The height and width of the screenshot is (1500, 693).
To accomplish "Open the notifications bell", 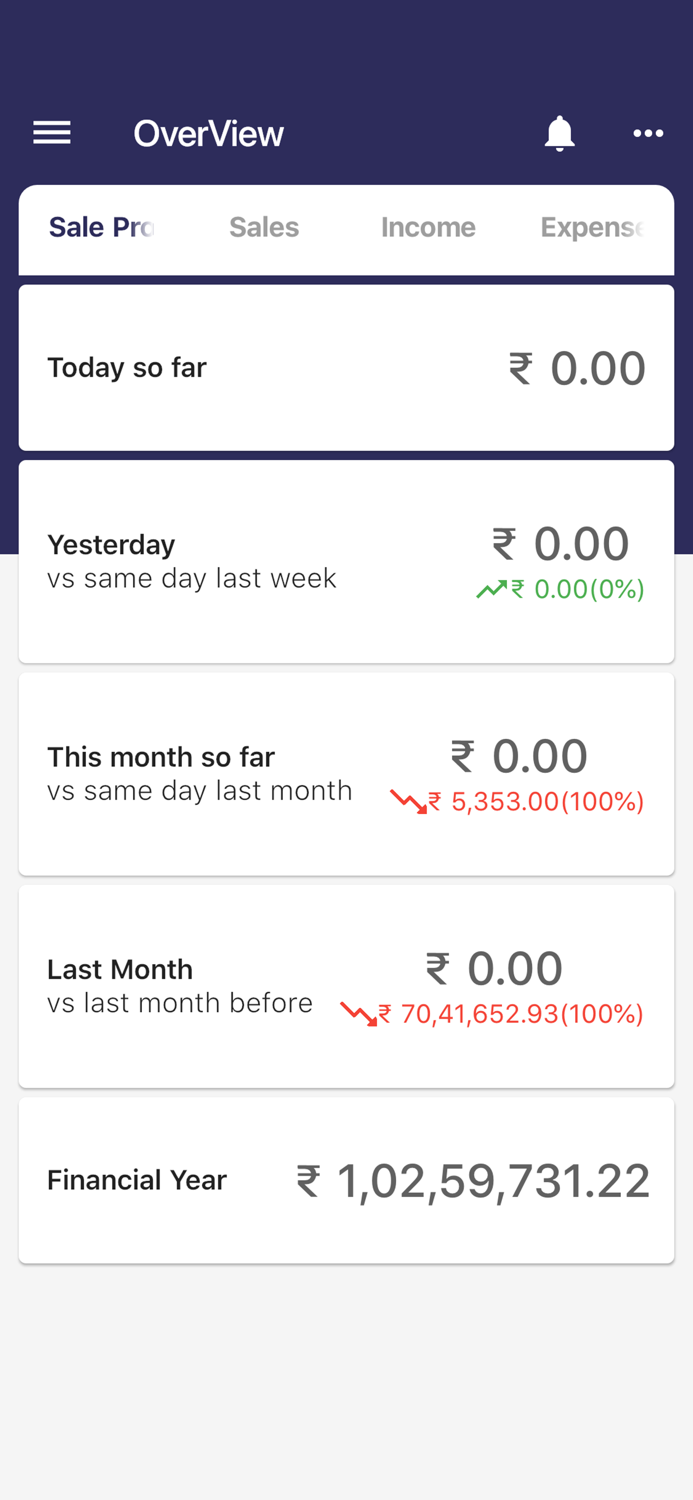I will click(x=560, y=132).
